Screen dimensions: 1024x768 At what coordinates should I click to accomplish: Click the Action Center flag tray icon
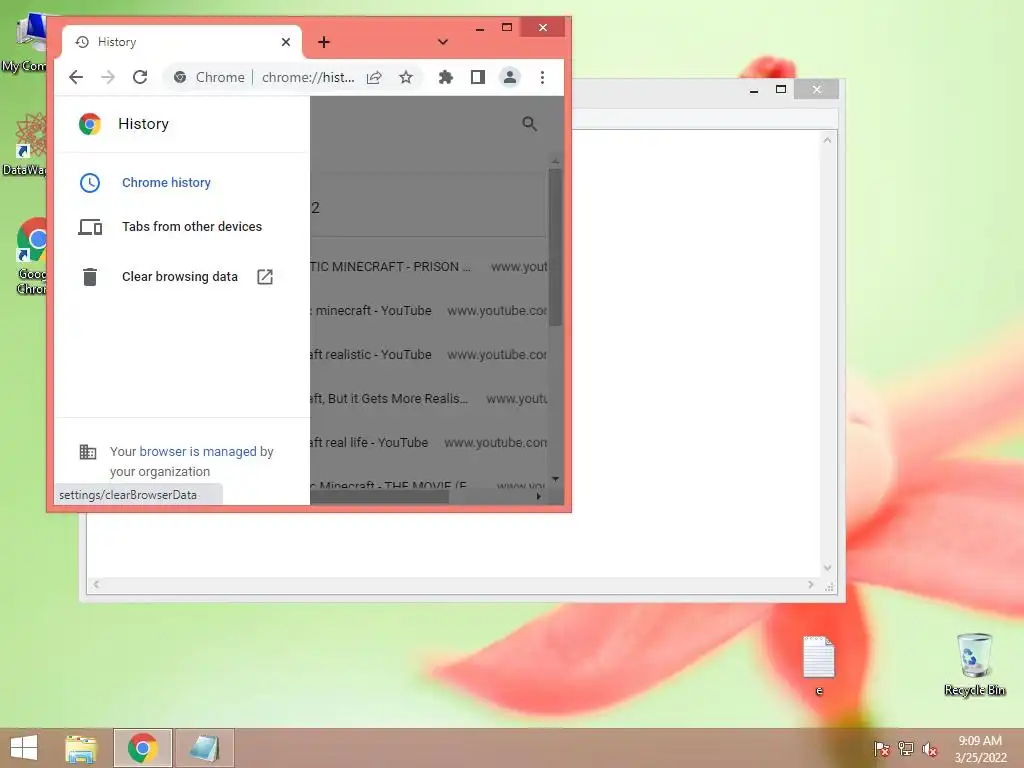(x=882, y=748)
